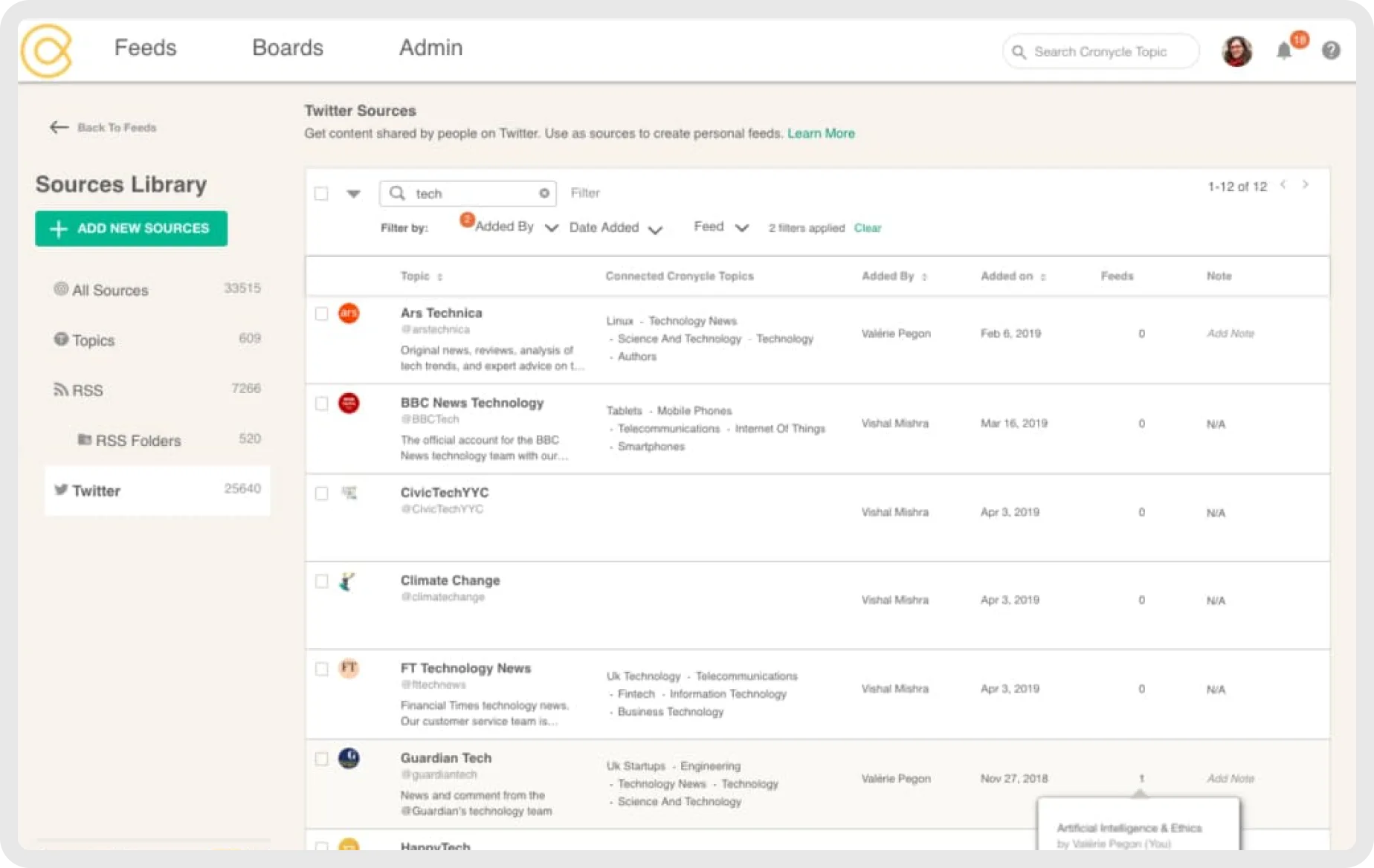Go to previous page arrow
The width and height of the screenshot is (1374, 868).
tap(1283, 184)
